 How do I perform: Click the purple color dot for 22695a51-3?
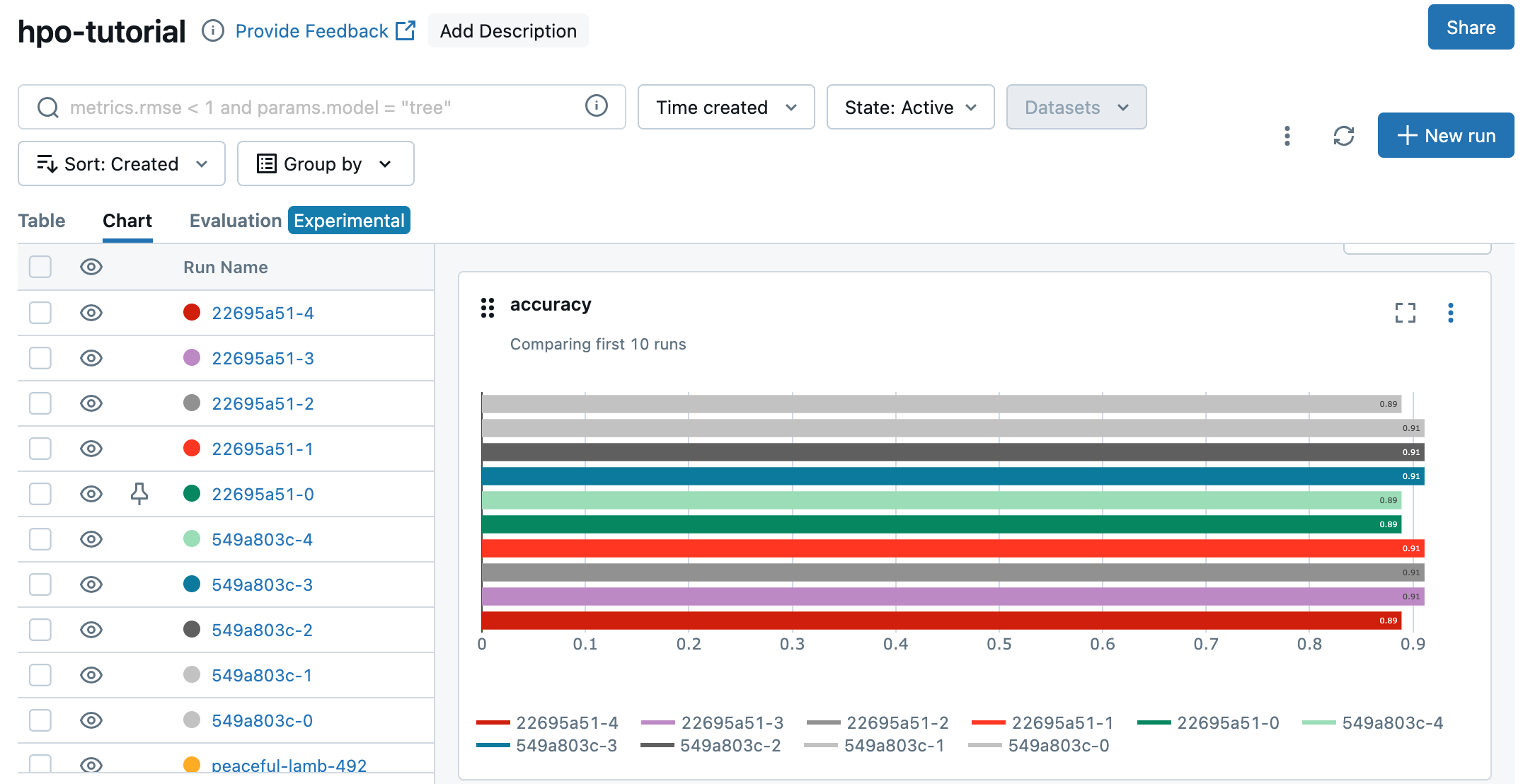[x=192, y=358]
